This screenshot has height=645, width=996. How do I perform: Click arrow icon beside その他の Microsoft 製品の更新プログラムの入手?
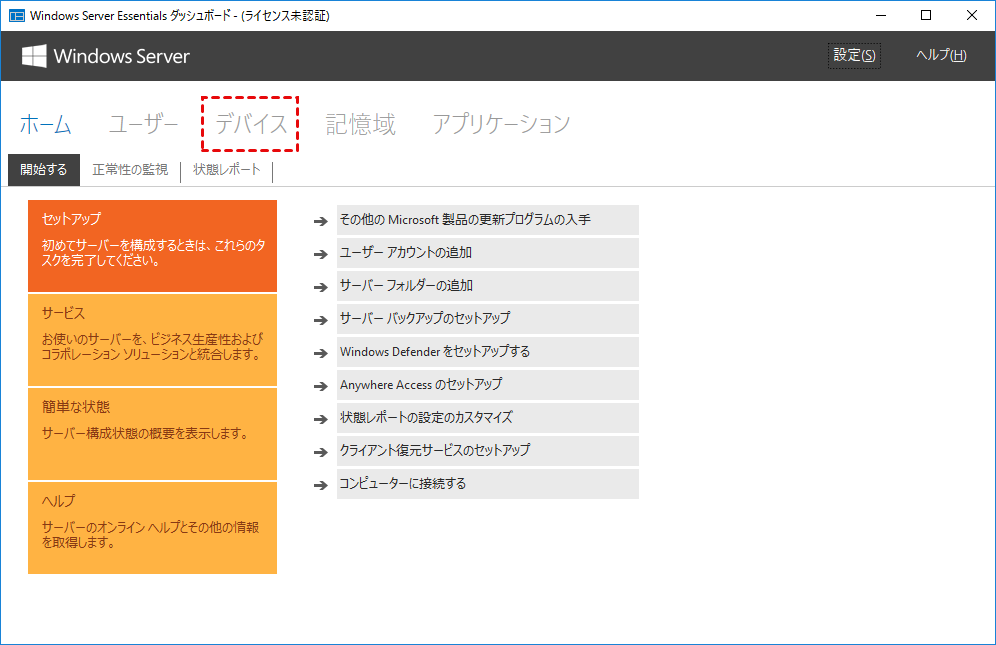click(321, 221)
